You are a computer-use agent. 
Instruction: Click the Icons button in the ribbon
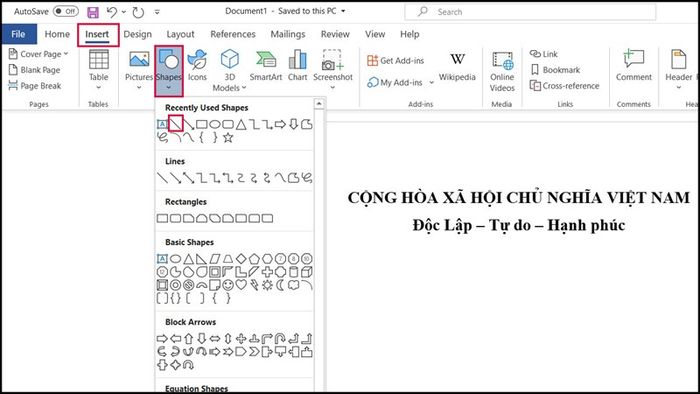pyautogui.click(x=197, y=66)
